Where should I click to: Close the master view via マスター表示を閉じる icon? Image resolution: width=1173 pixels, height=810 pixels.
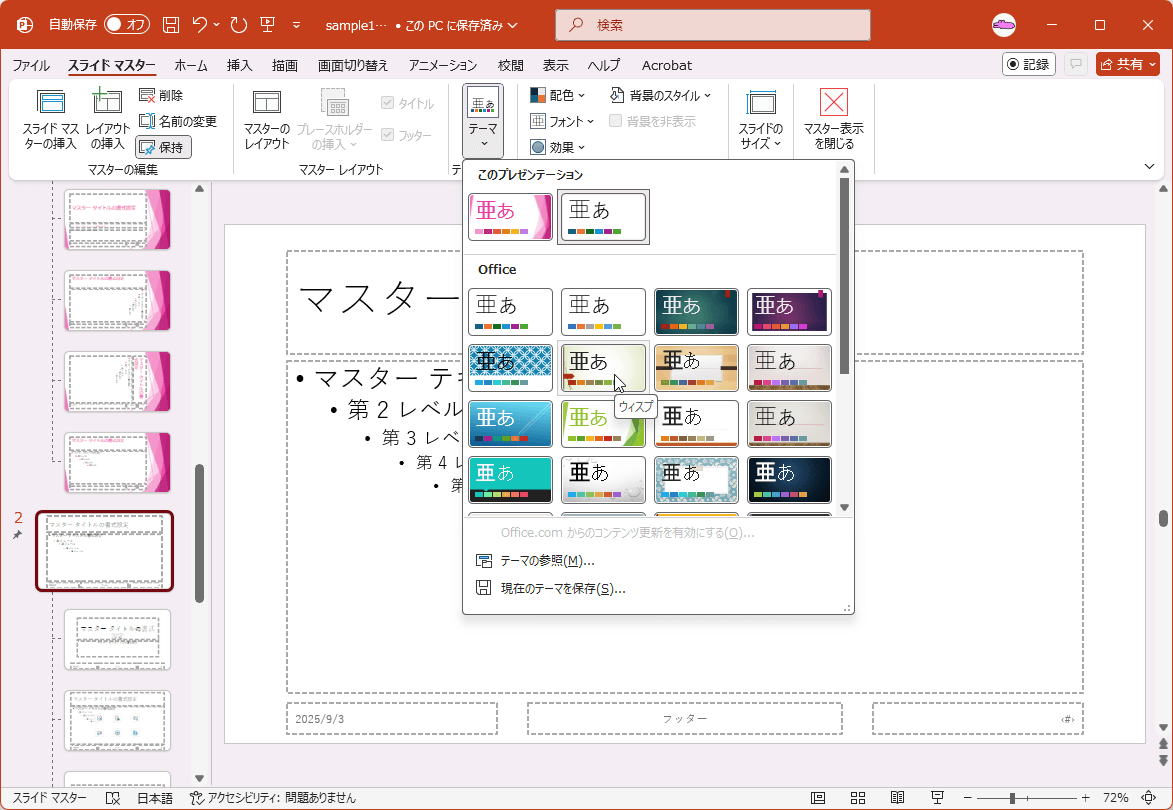[831, 120]
